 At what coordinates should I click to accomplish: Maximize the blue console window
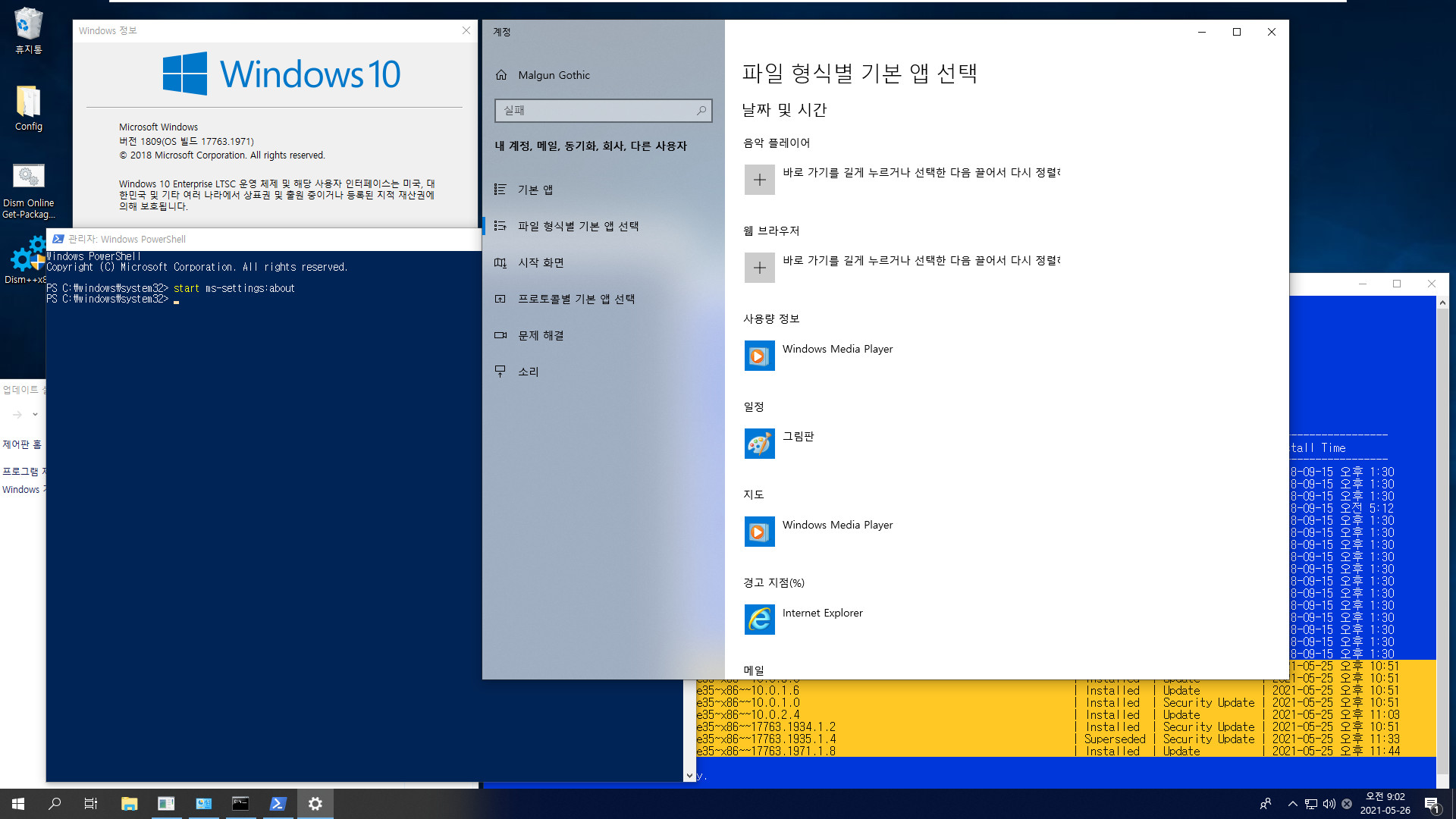[1397, 284]
